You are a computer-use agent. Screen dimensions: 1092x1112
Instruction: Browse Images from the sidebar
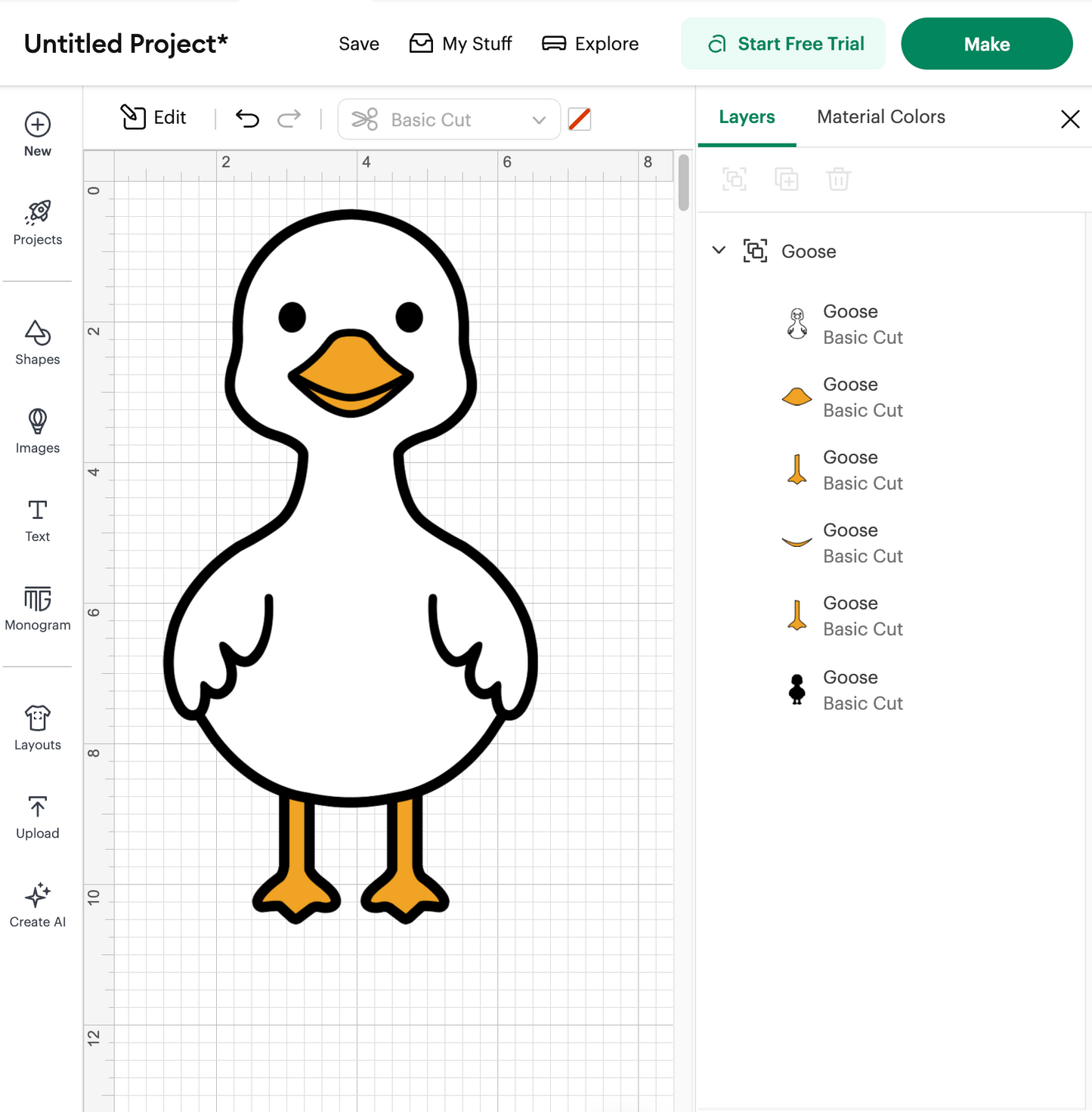point(36,431)
